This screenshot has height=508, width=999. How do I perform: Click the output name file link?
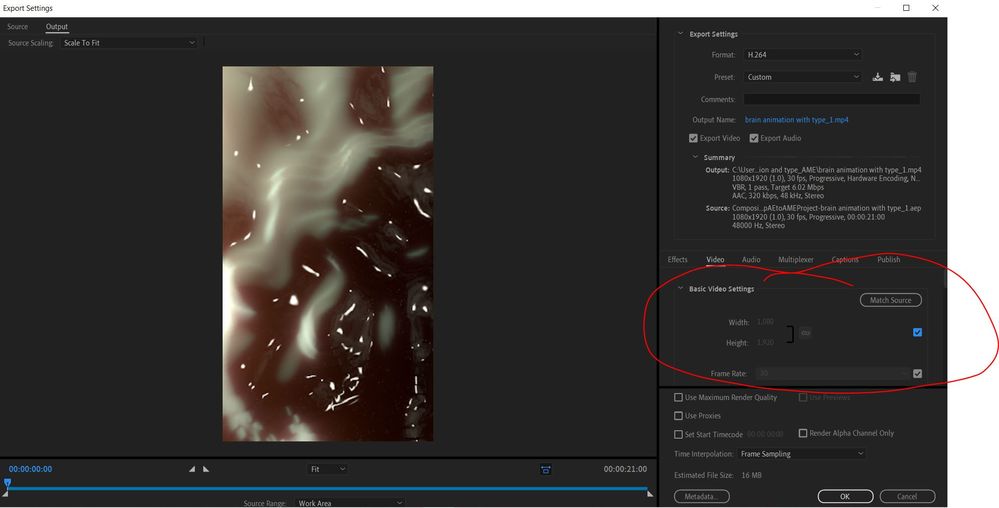coord(796,120)
